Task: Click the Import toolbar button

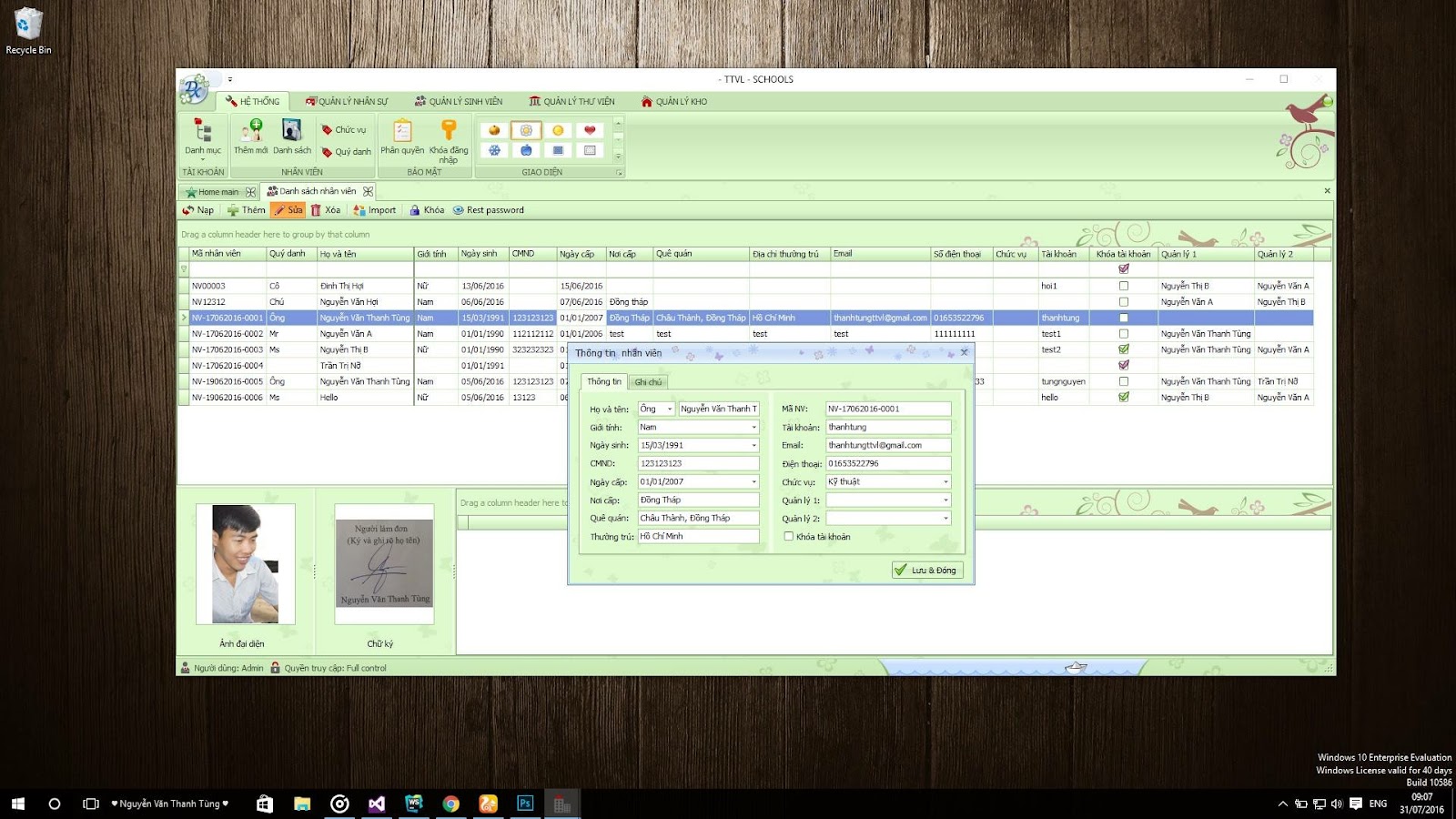Action: point(375,210)
